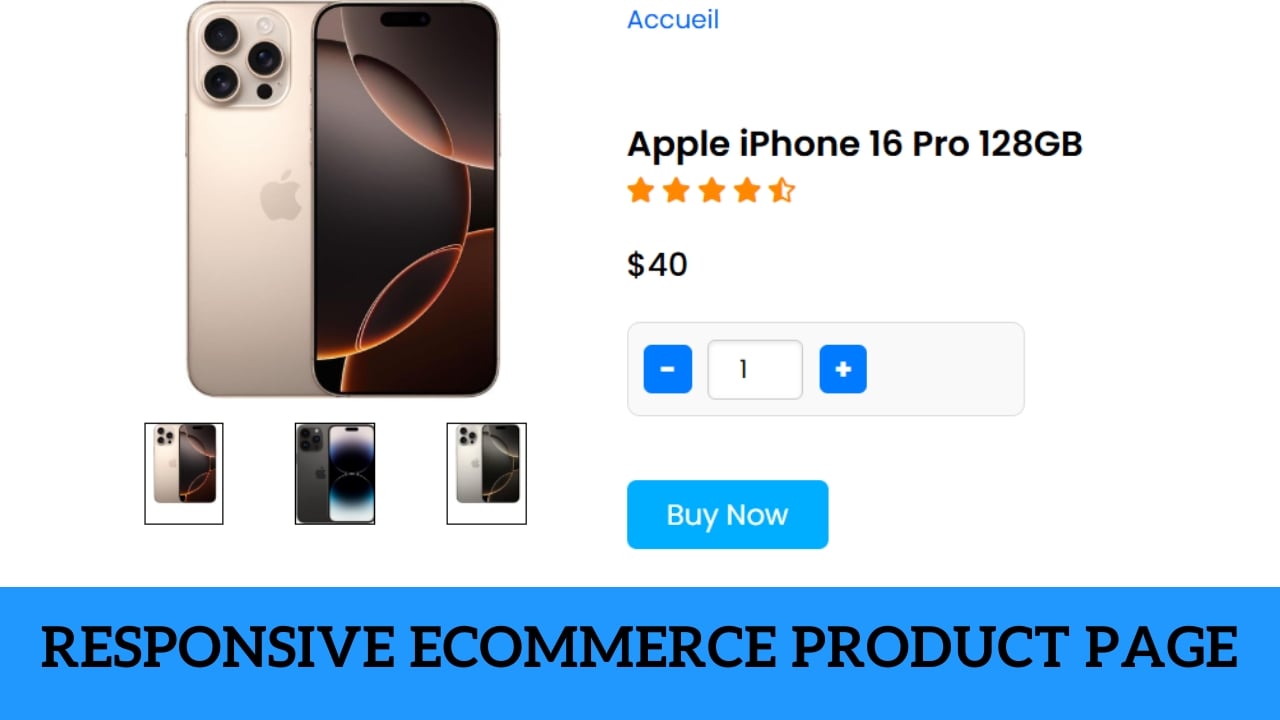
Task: Click the Apple logo on phone back
Action: tap(281, 195)
